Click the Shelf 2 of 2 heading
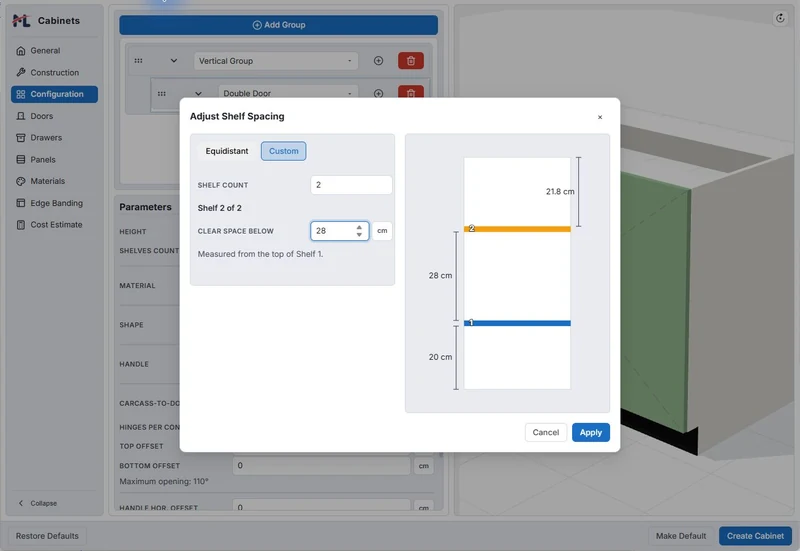800x551 pixels. coord(219,208)
